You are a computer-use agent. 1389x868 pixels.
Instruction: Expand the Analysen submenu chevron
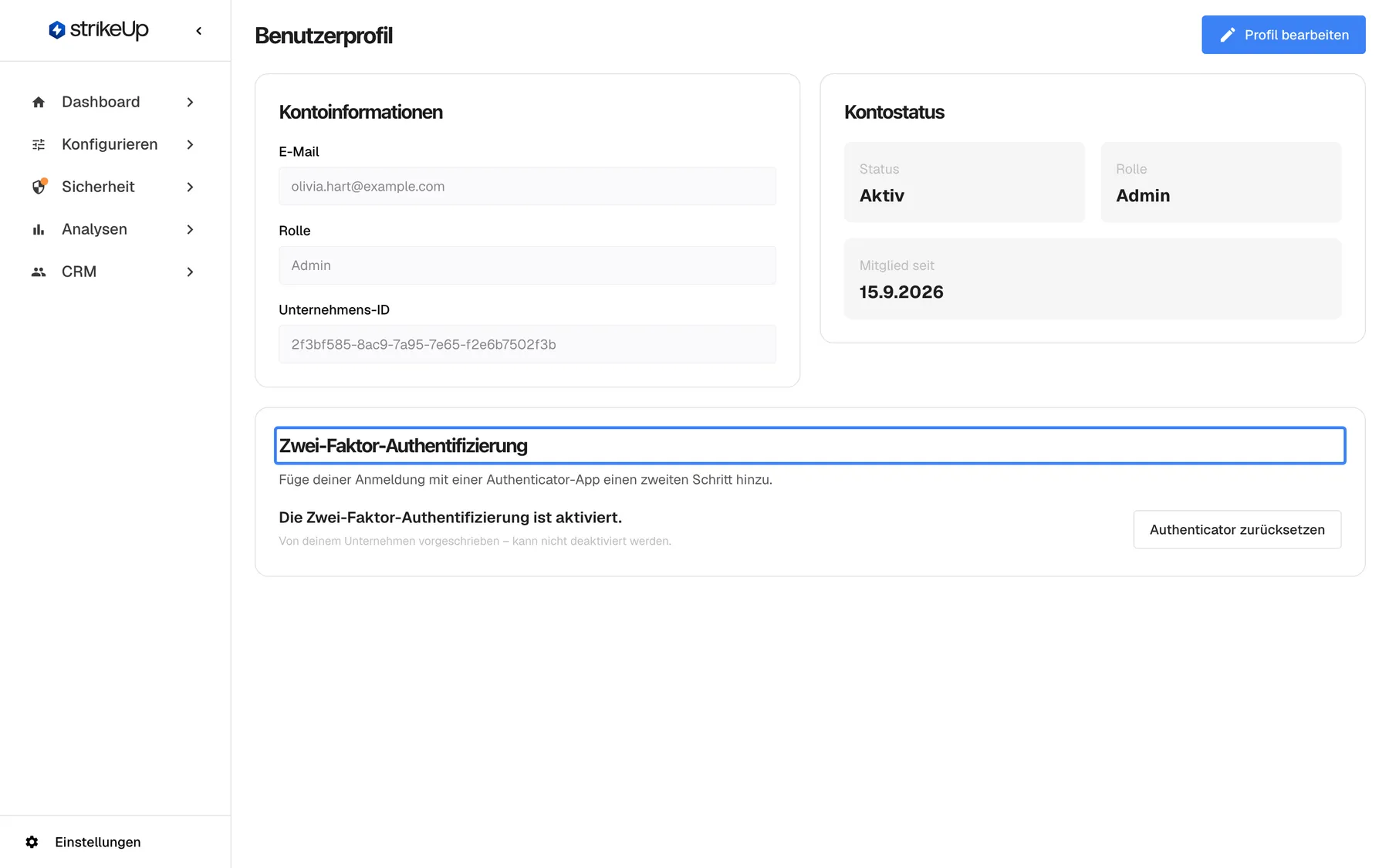click(190, 229)
